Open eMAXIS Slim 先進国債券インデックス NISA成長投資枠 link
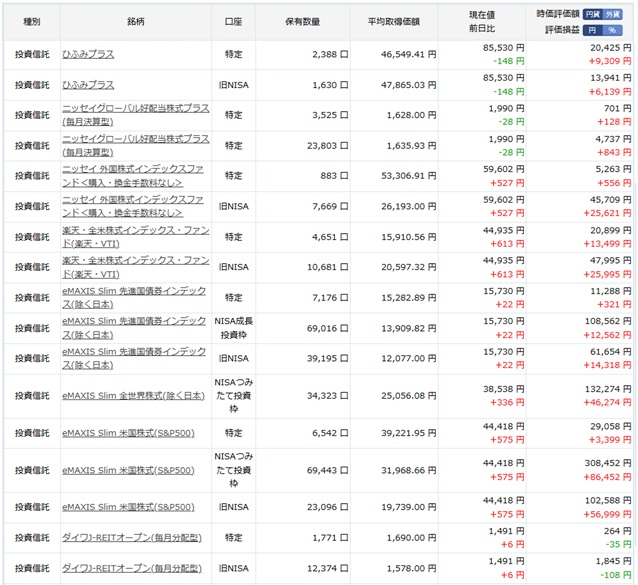The image size is (638, 585). click(x=134, y=328)
